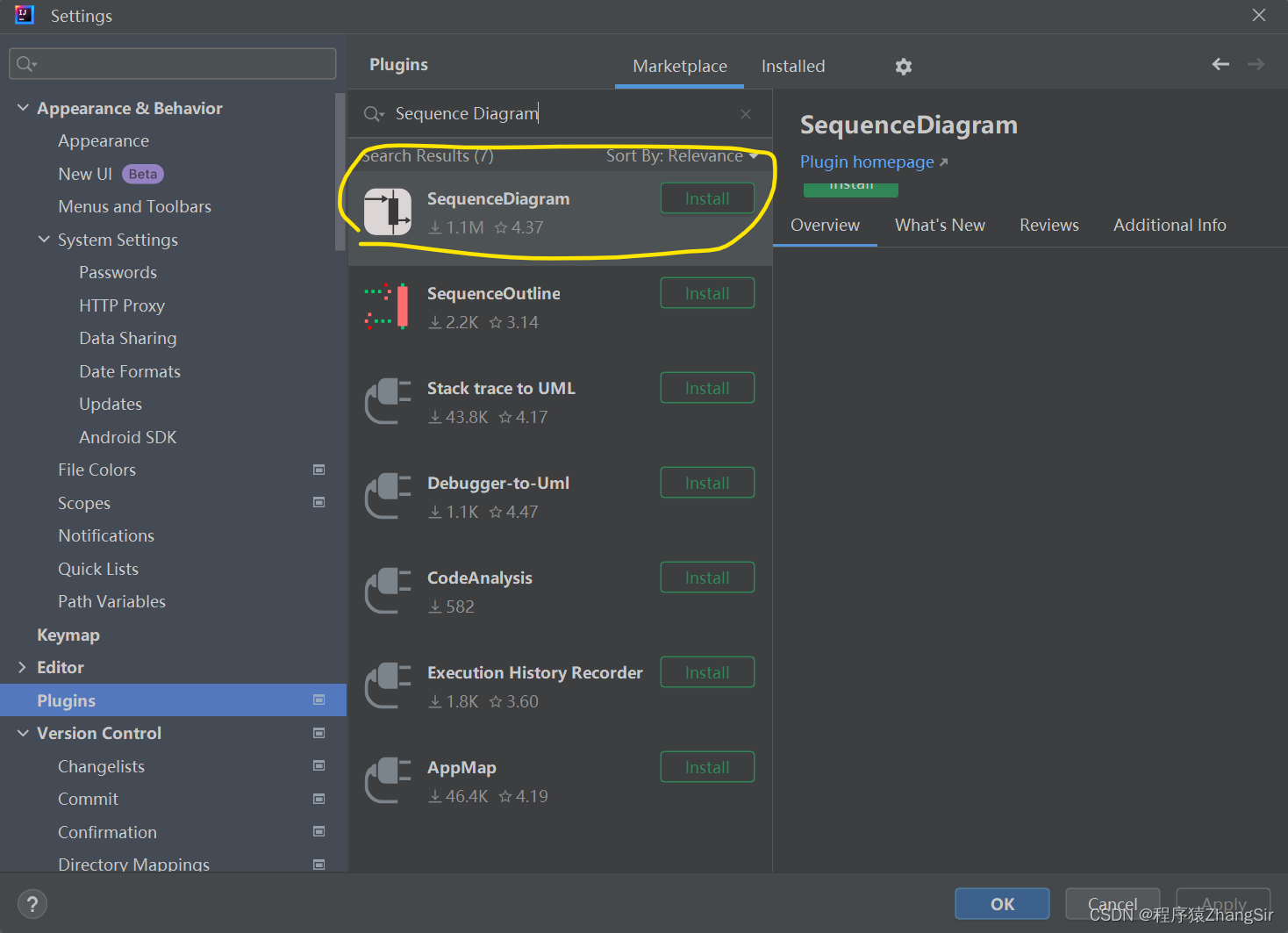
Task: Install the Execution History Recorder plugin
Action: 707,672
